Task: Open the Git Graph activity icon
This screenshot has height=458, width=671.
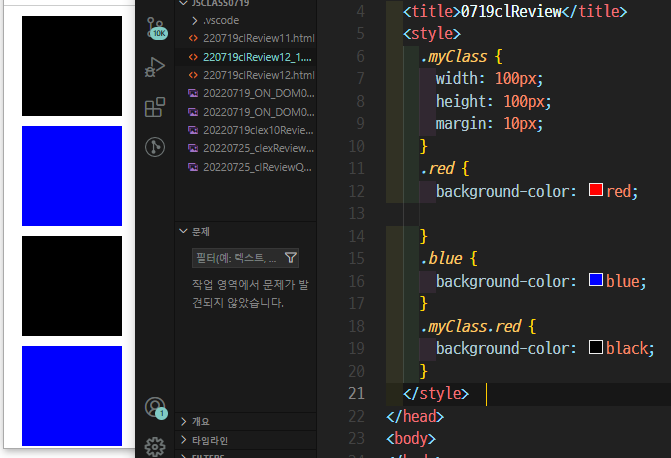Action: (155, 147)
